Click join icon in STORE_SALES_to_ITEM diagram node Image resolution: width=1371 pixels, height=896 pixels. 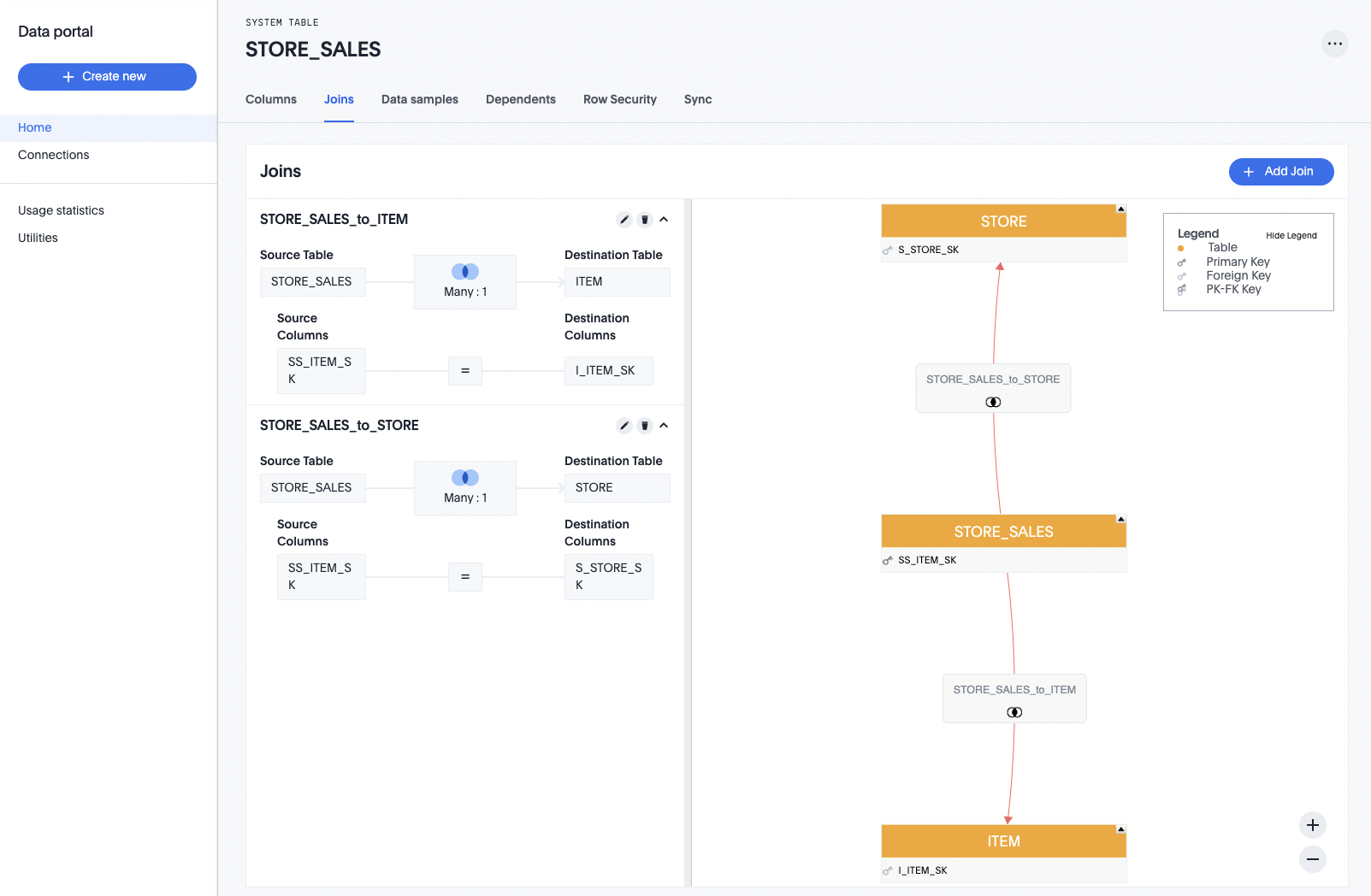1014,712
